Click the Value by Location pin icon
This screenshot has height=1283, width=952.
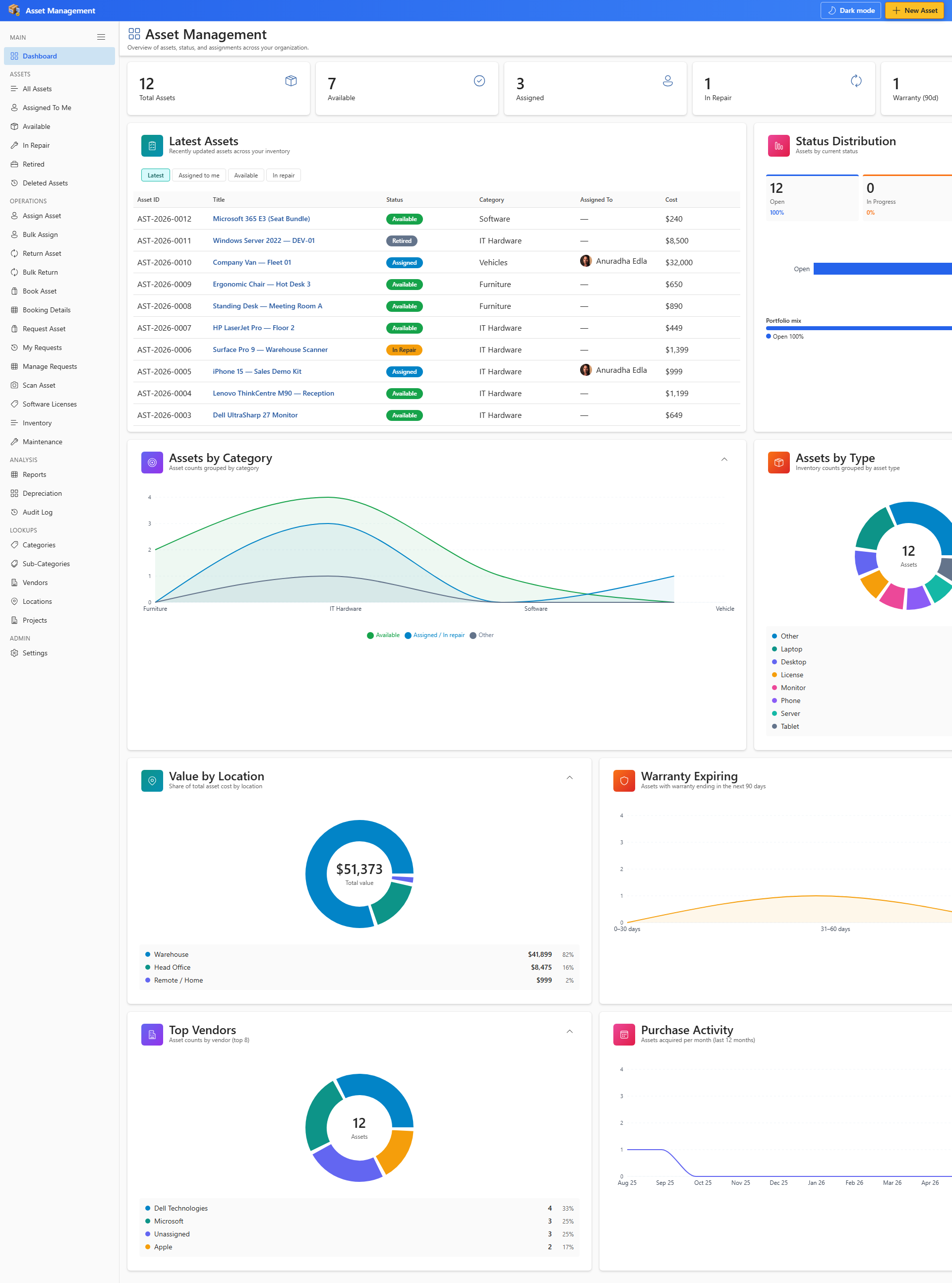tap(152, 781)
